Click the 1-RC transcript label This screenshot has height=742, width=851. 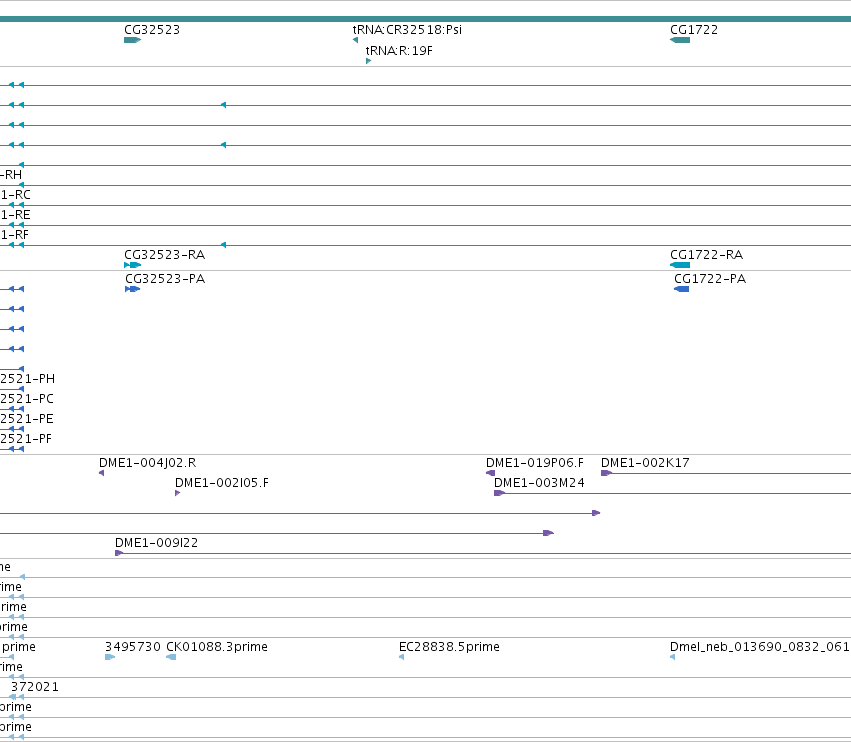pyautogui.click(x=15, y=195)
